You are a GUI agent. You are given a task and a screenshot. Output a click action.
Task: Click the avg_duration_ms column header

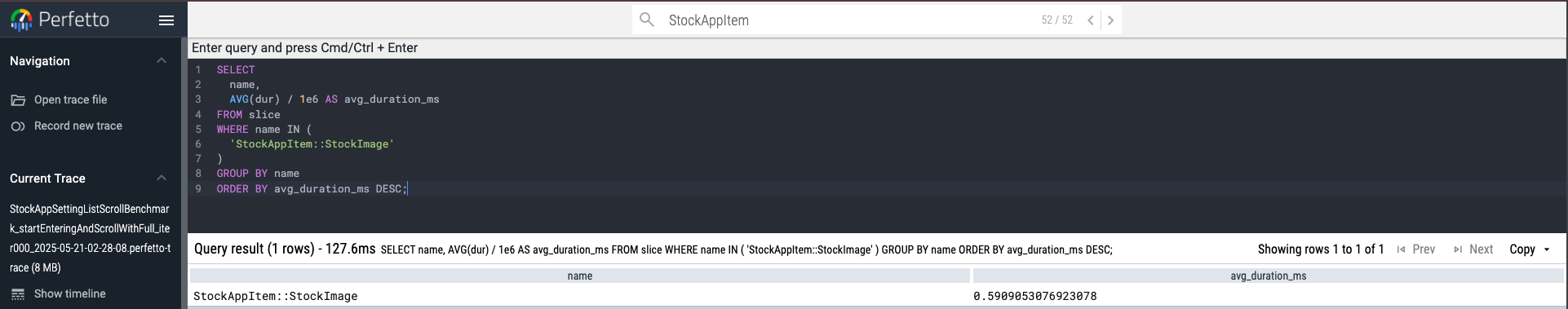point(1268,276)
